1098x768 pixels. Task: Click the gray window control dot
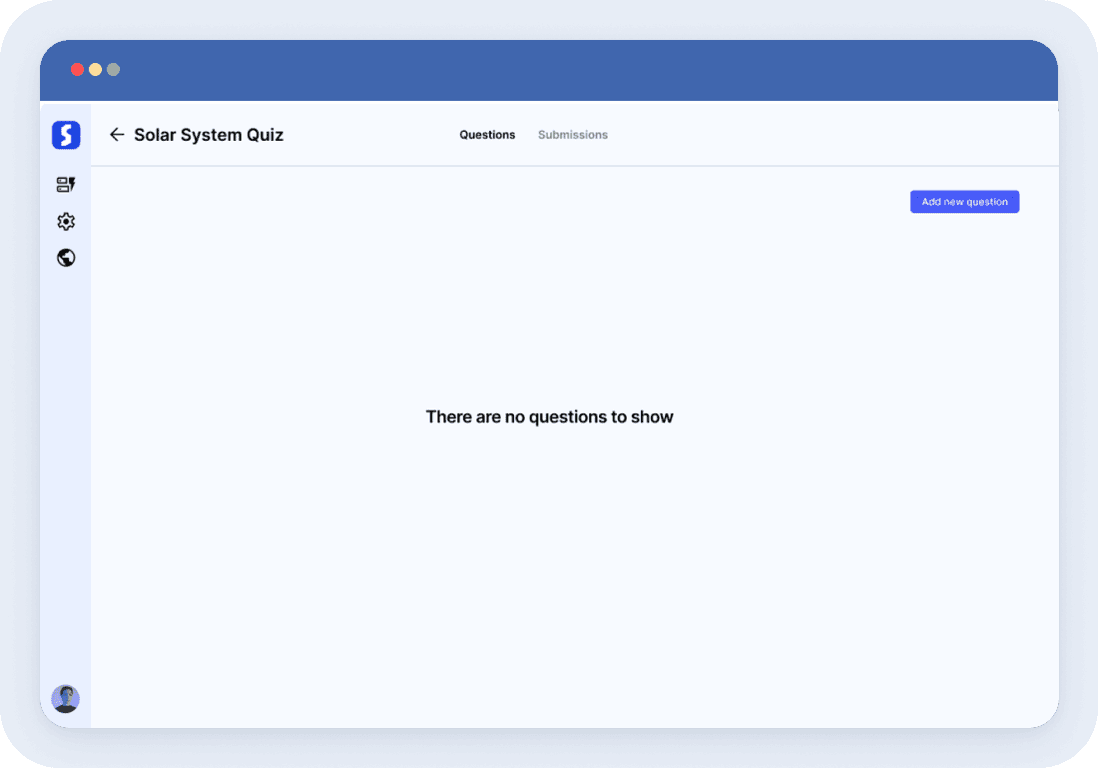[x=113, y=70]
